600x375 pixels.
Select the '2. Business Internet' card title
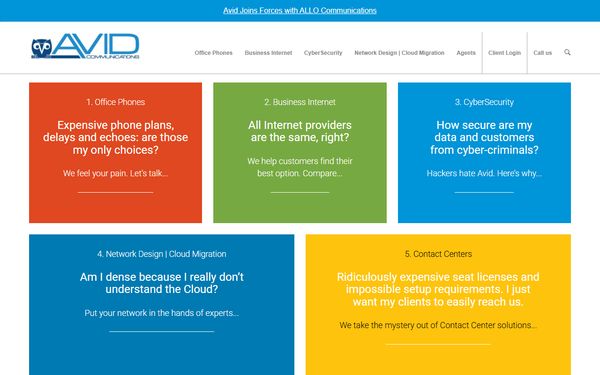(x=300, y=102)
